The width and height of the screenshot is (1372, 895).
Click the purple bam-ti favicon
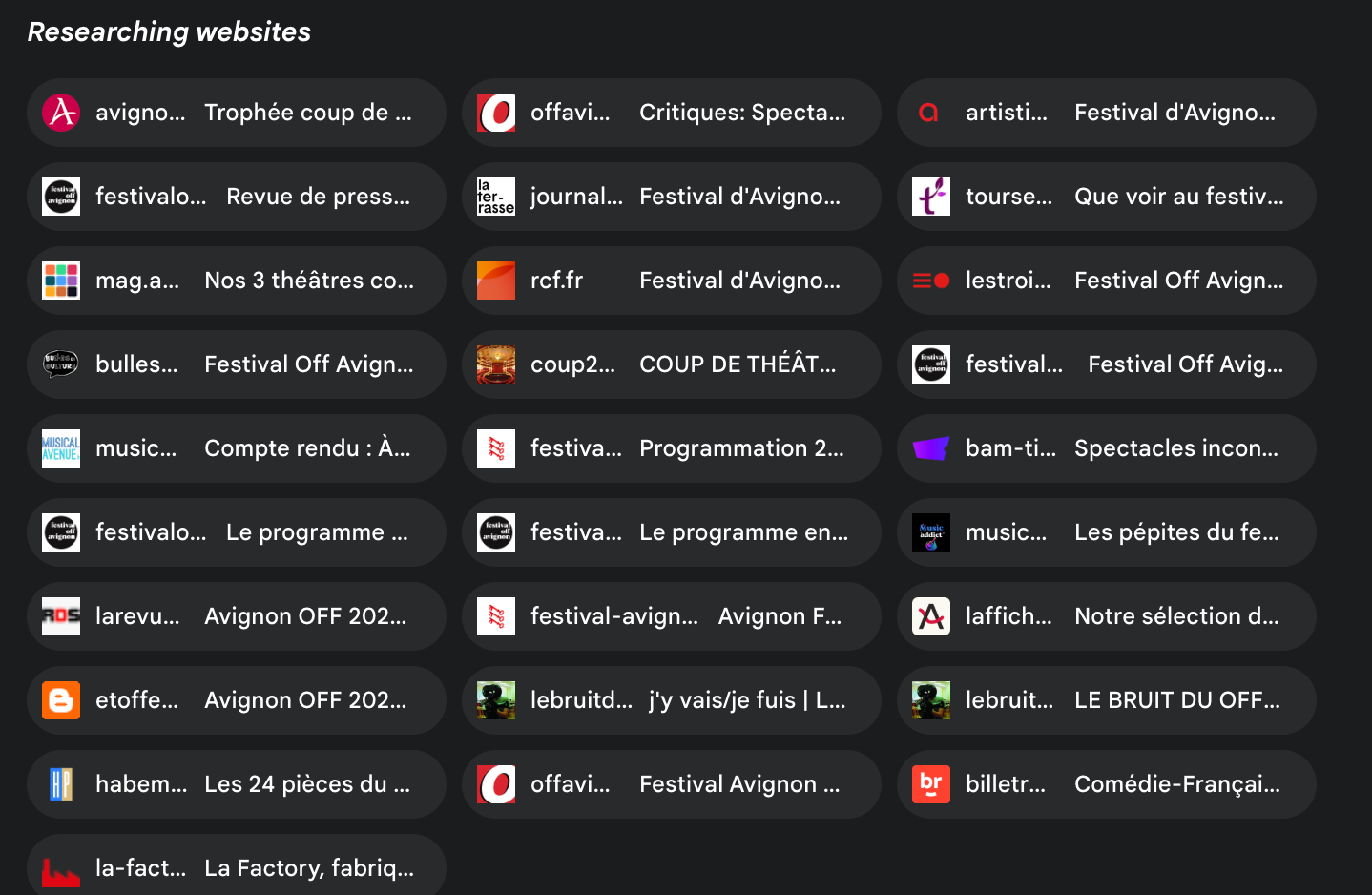pyautogui.click(x=931, y=448)
